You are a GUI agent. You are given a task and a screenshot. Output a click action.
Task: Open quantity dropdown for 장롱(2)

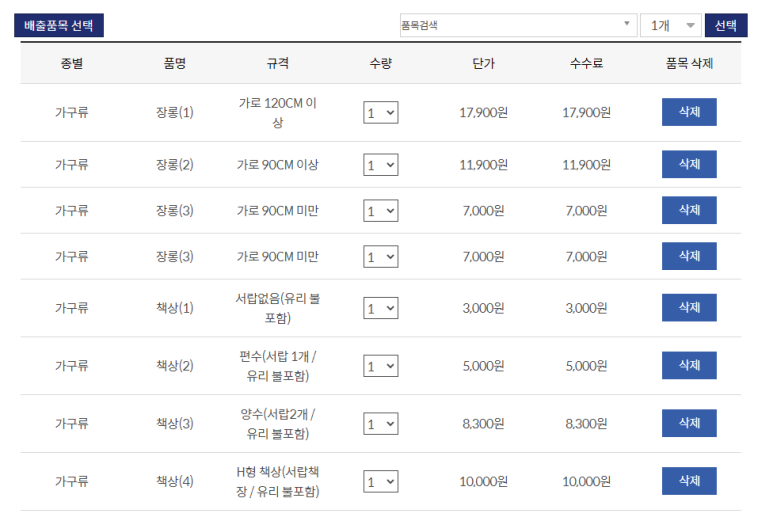(x=381, y=165)
